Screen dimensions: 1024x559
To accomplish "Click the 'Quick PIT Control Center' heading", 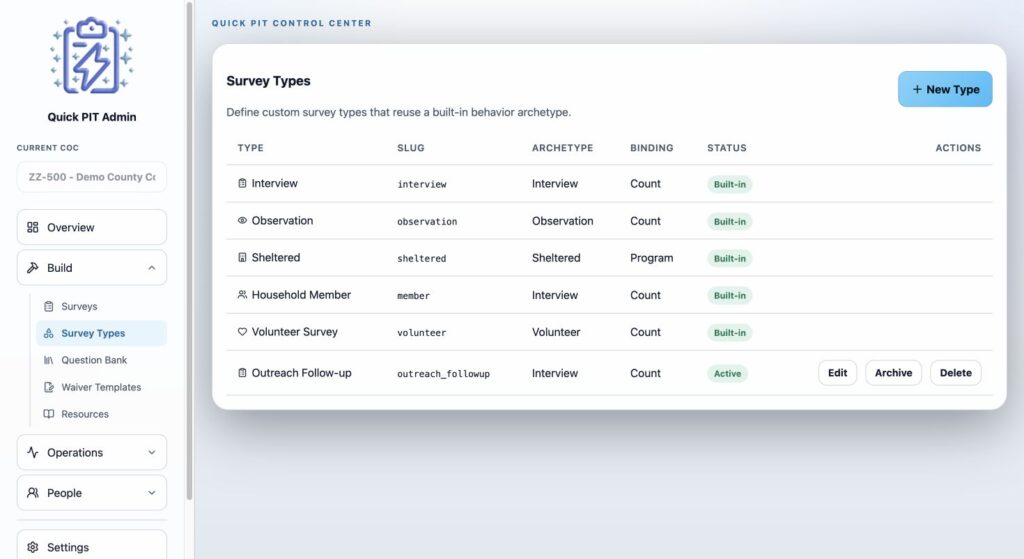I will tap(291, 23).
